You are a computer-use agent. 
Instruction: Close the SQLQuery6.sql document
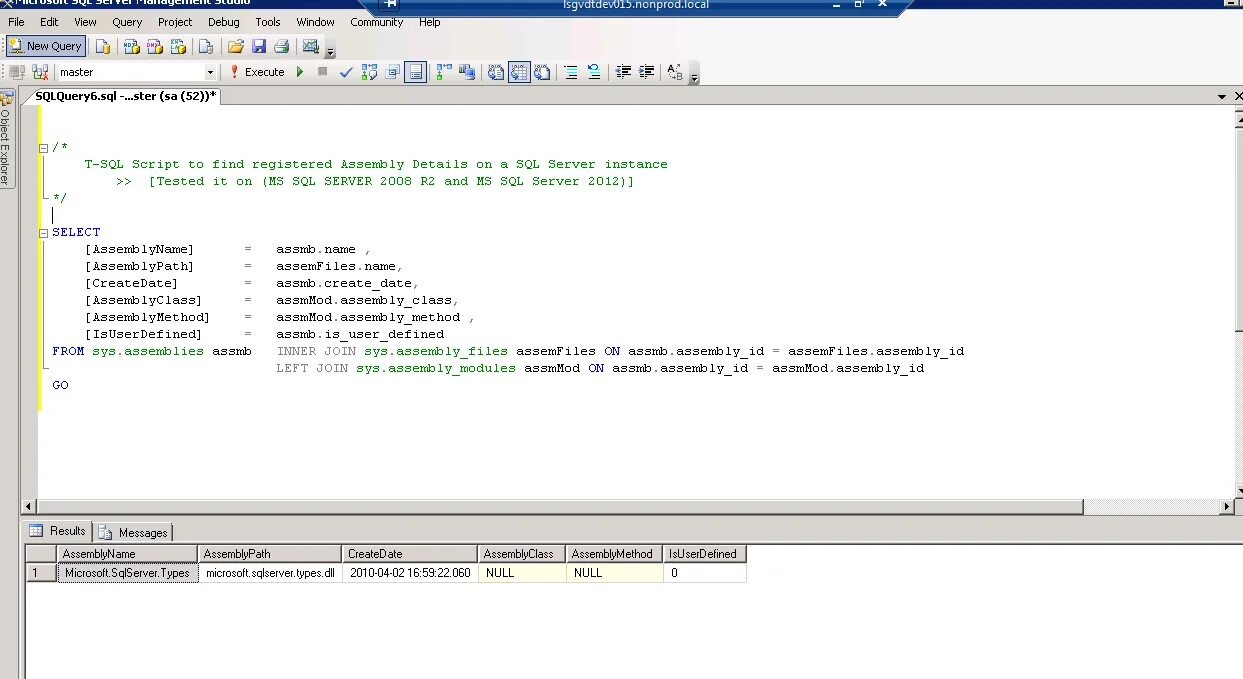pos(1237,97)
